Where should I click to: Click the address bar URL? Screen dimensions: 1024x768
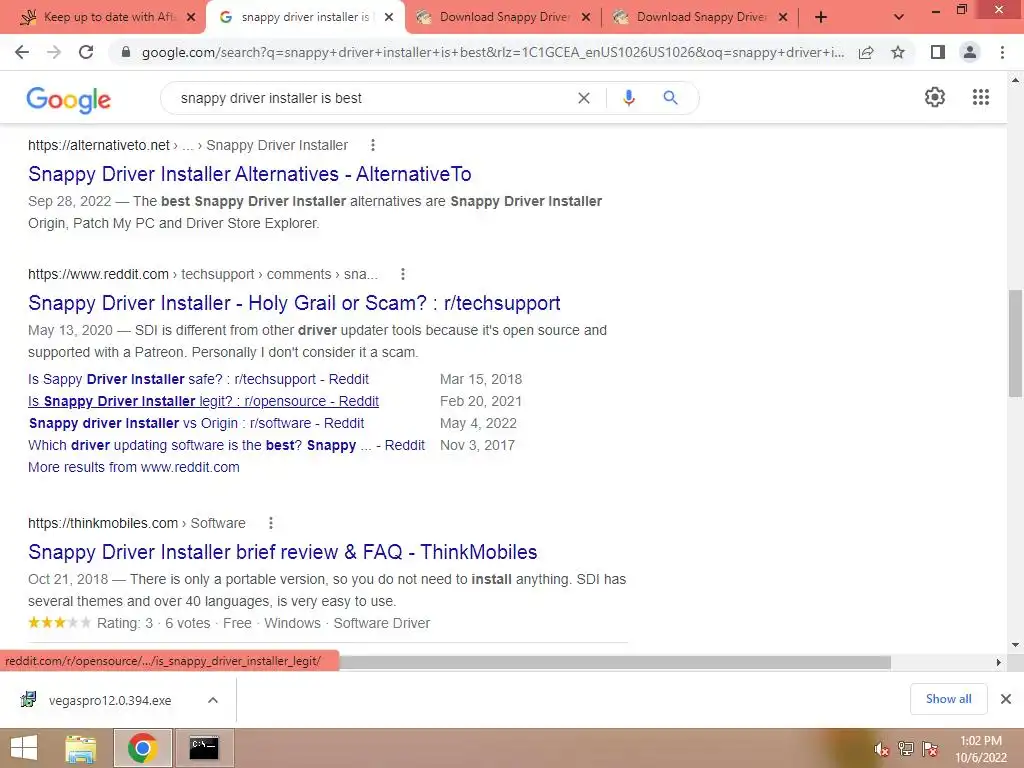tap(492, 52)
